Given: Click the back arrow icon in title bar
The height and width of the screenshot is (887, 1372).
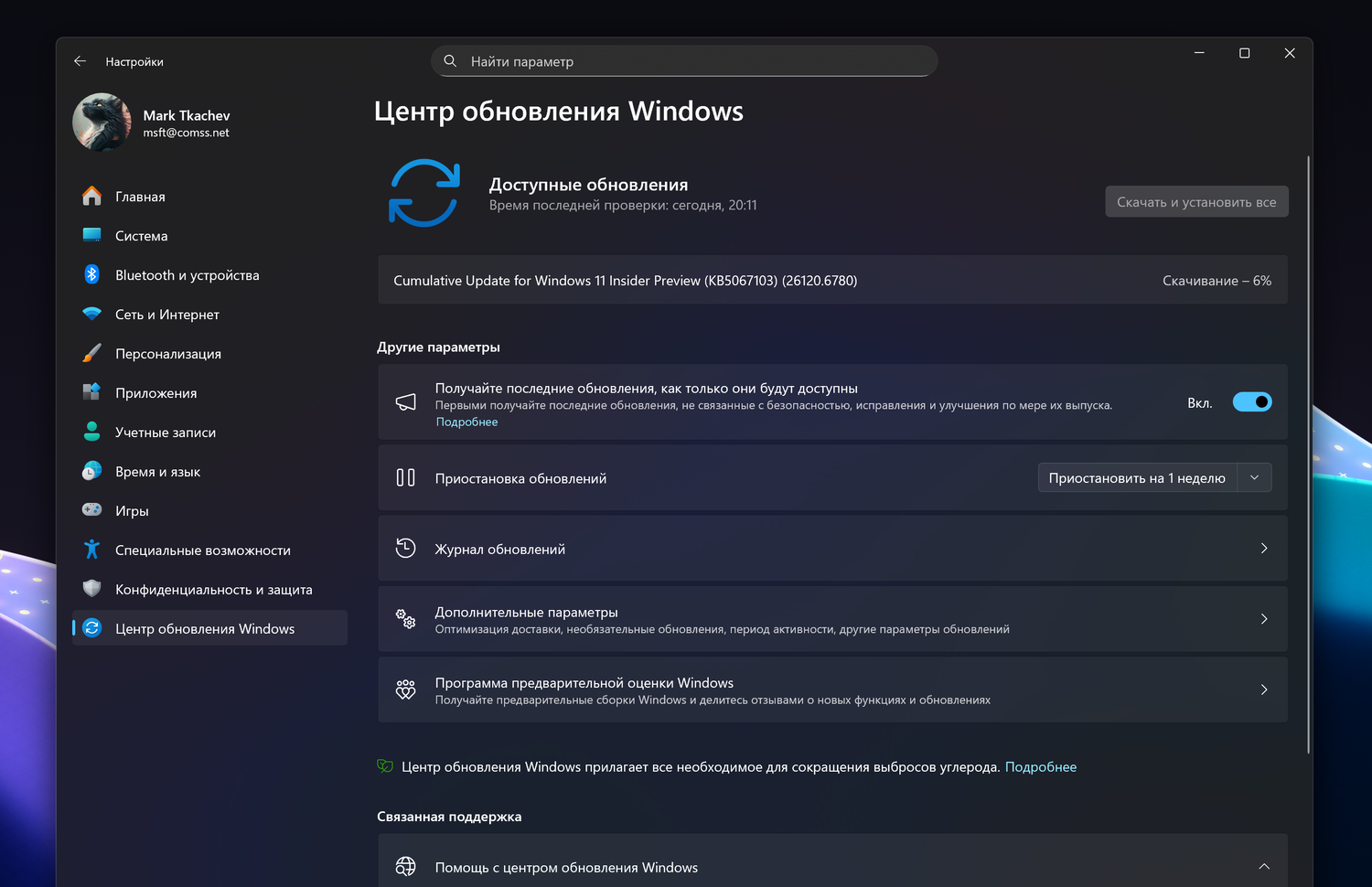Looking at the screenshot, I should pyautogui.click(x=80, y=61).
